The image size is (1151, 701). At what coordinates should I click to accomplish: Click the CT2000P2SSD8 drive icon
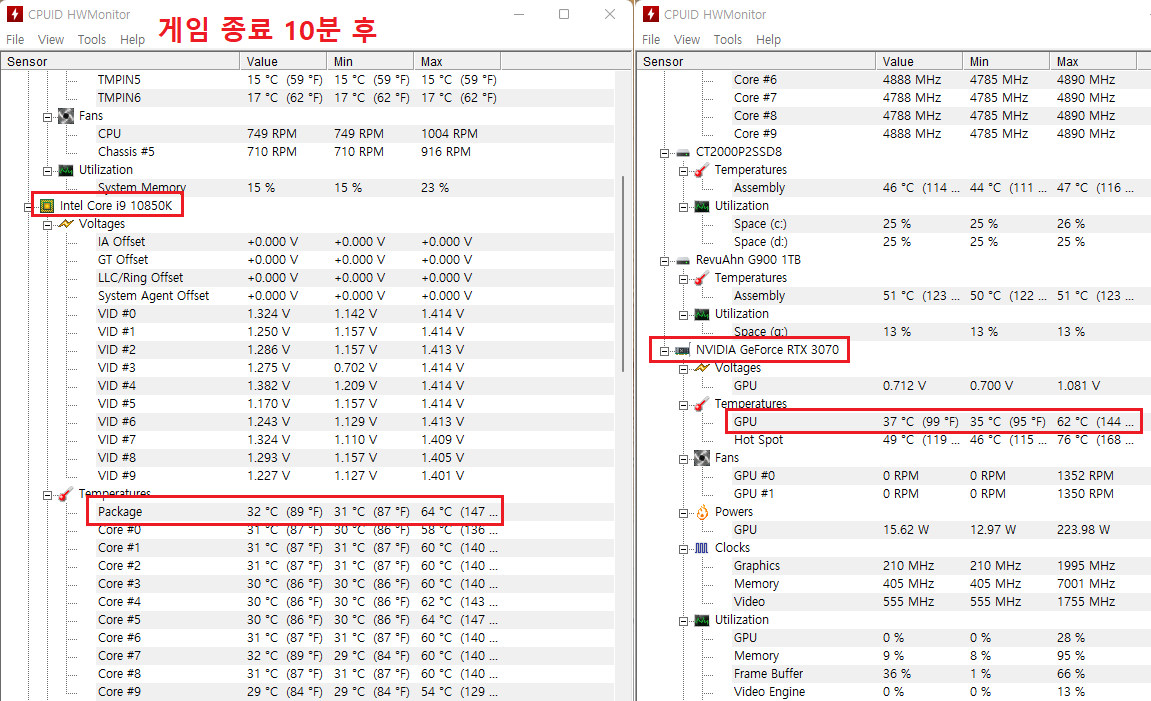point(683,153)
